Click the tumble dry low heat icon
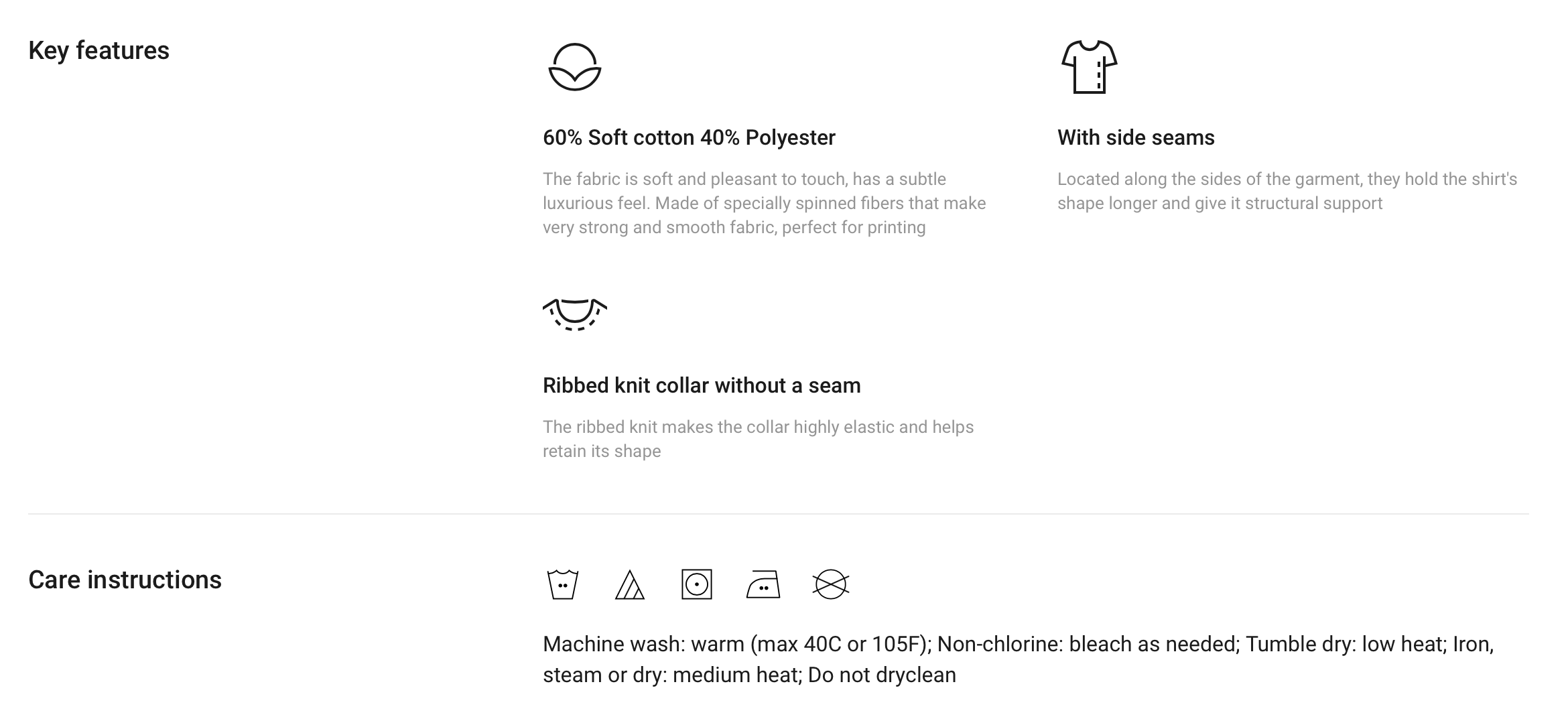Image resolution: width=1568 pixels, height=725 pixels. pyautogui.click(x=697, y=584)
